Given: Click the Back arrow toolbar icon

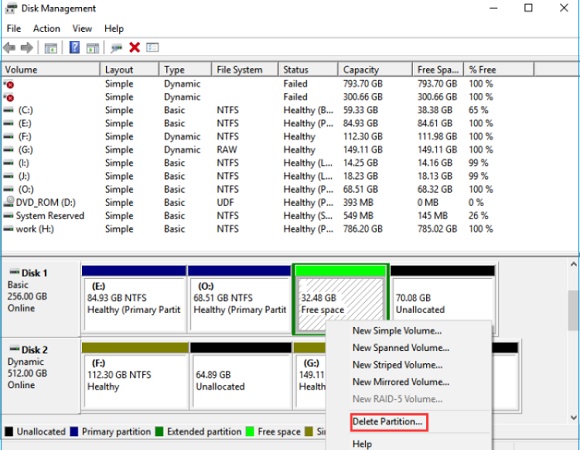Looking at the screenshot, I should [x=10, y=48].
